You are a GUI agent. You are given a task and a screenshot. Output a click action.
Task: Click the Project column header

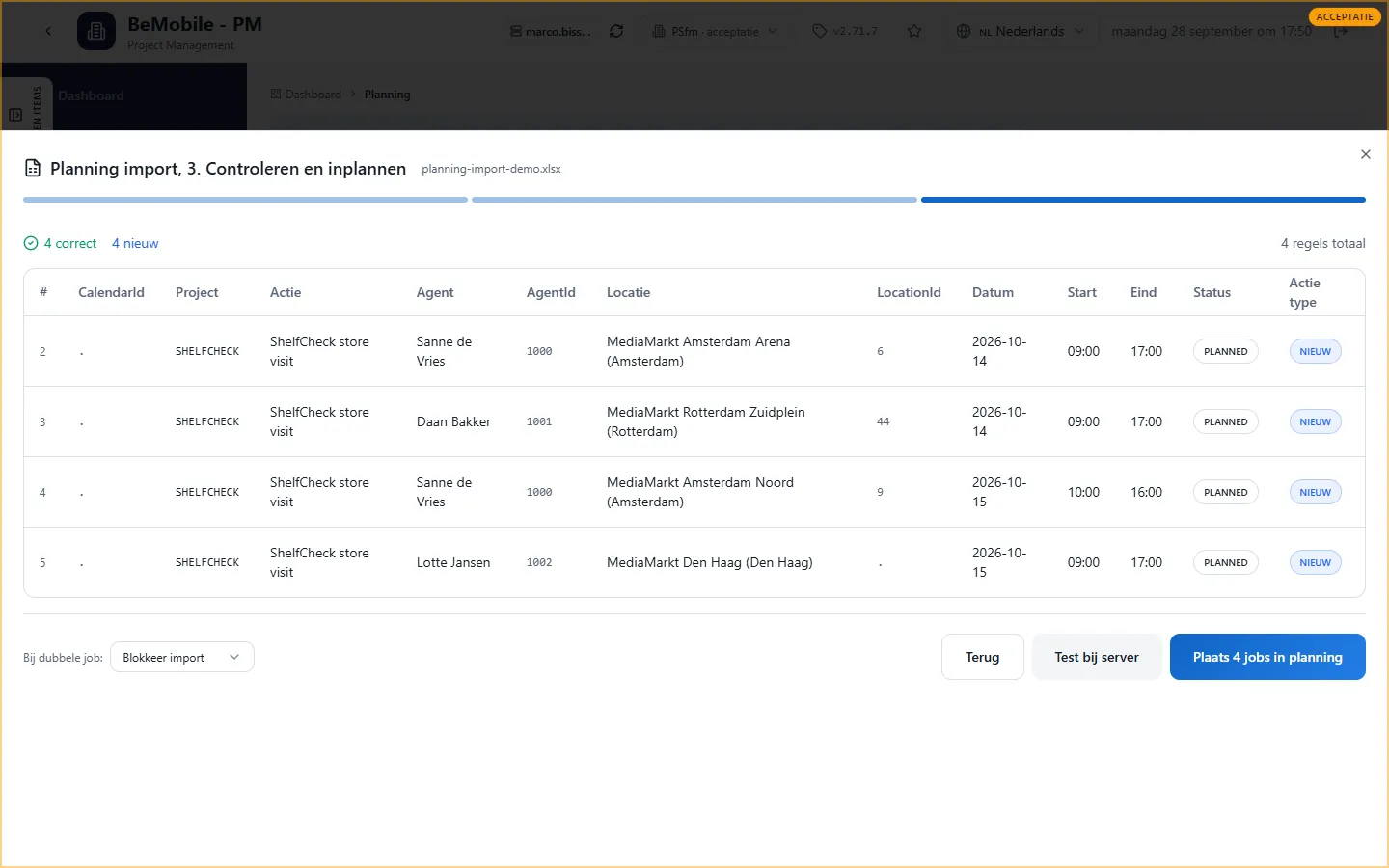point(197,292)
